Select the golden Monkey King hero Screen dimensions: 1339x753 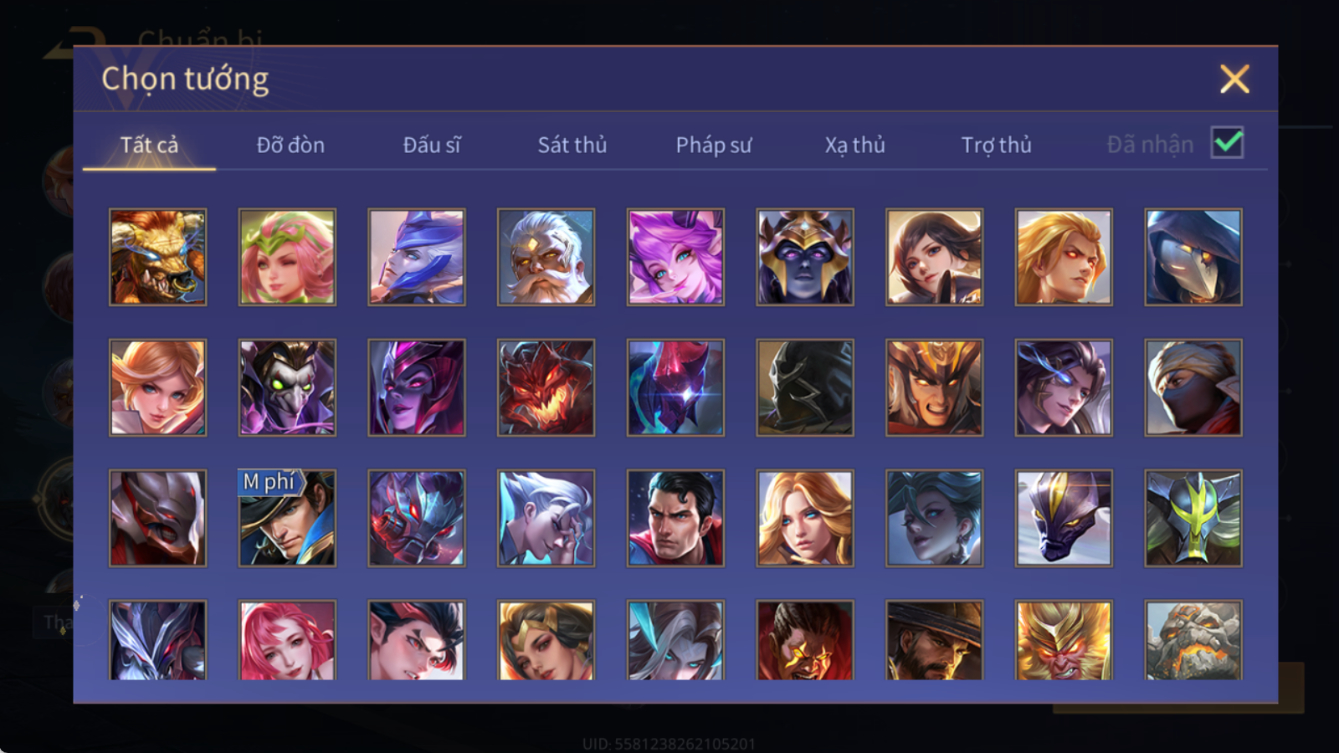pyautogui.click(x=1064, y=640)
